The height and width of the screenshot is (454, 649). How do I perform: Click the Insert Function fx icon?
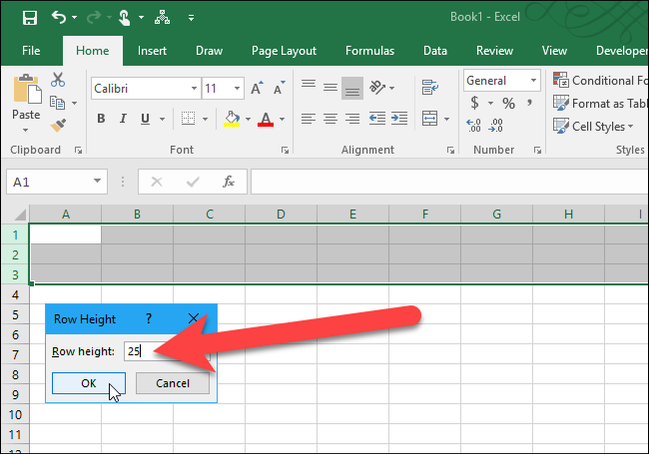pyautogui.click(x=228, y=182)
